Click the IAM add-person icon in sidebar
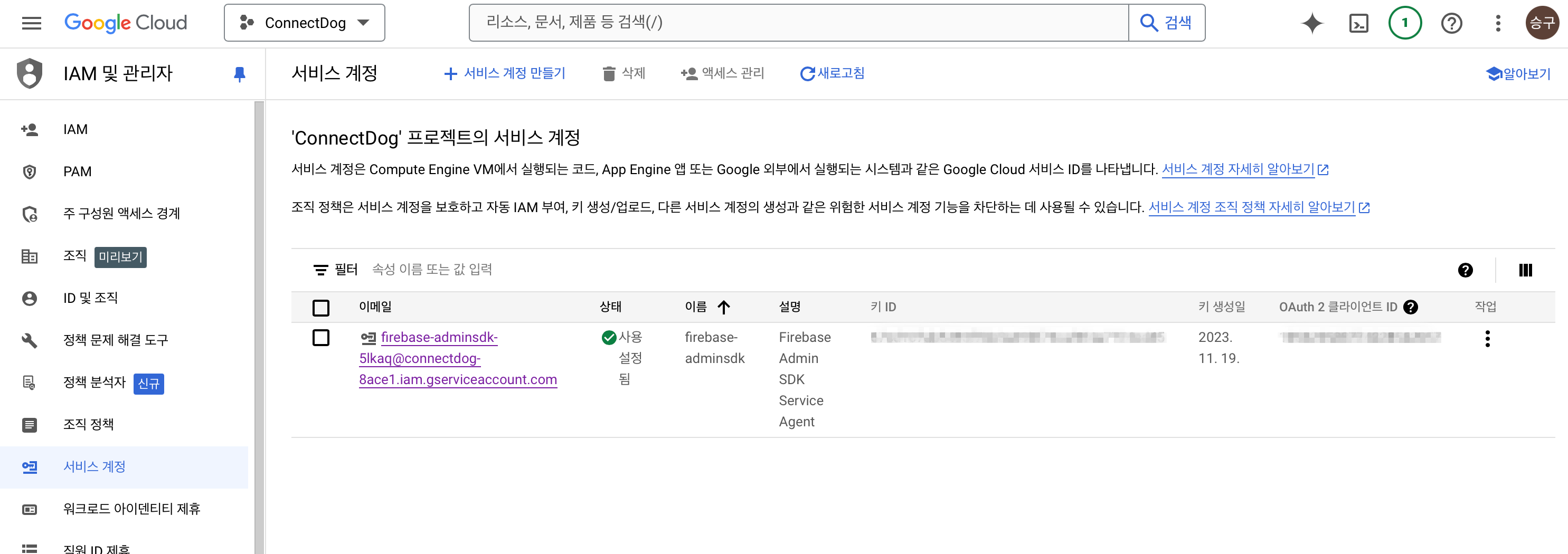The height and width of the screenshot is (554, 1568). [29, 129]
